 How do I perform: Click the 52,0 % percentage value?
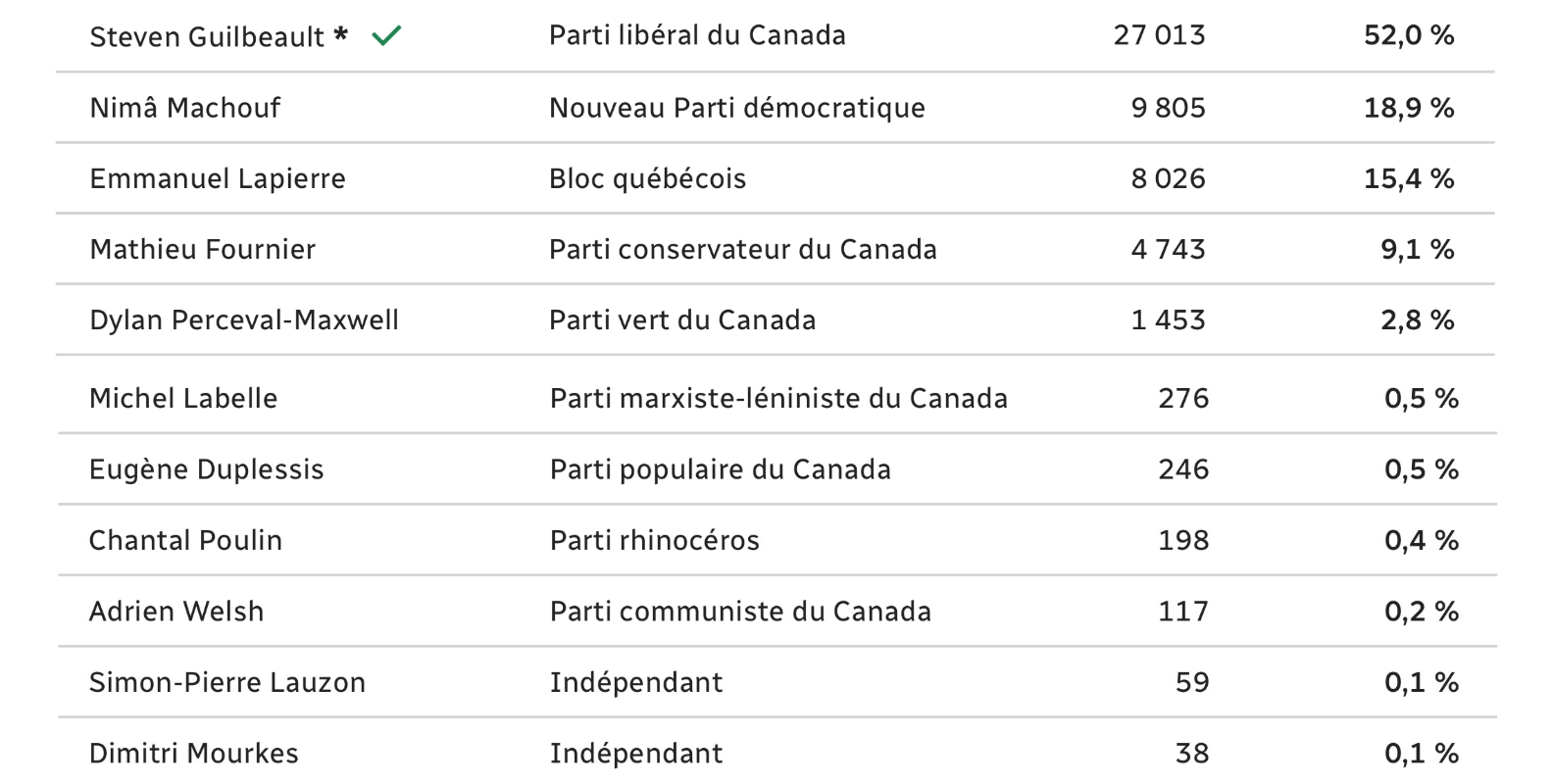tap(1409, 35)
